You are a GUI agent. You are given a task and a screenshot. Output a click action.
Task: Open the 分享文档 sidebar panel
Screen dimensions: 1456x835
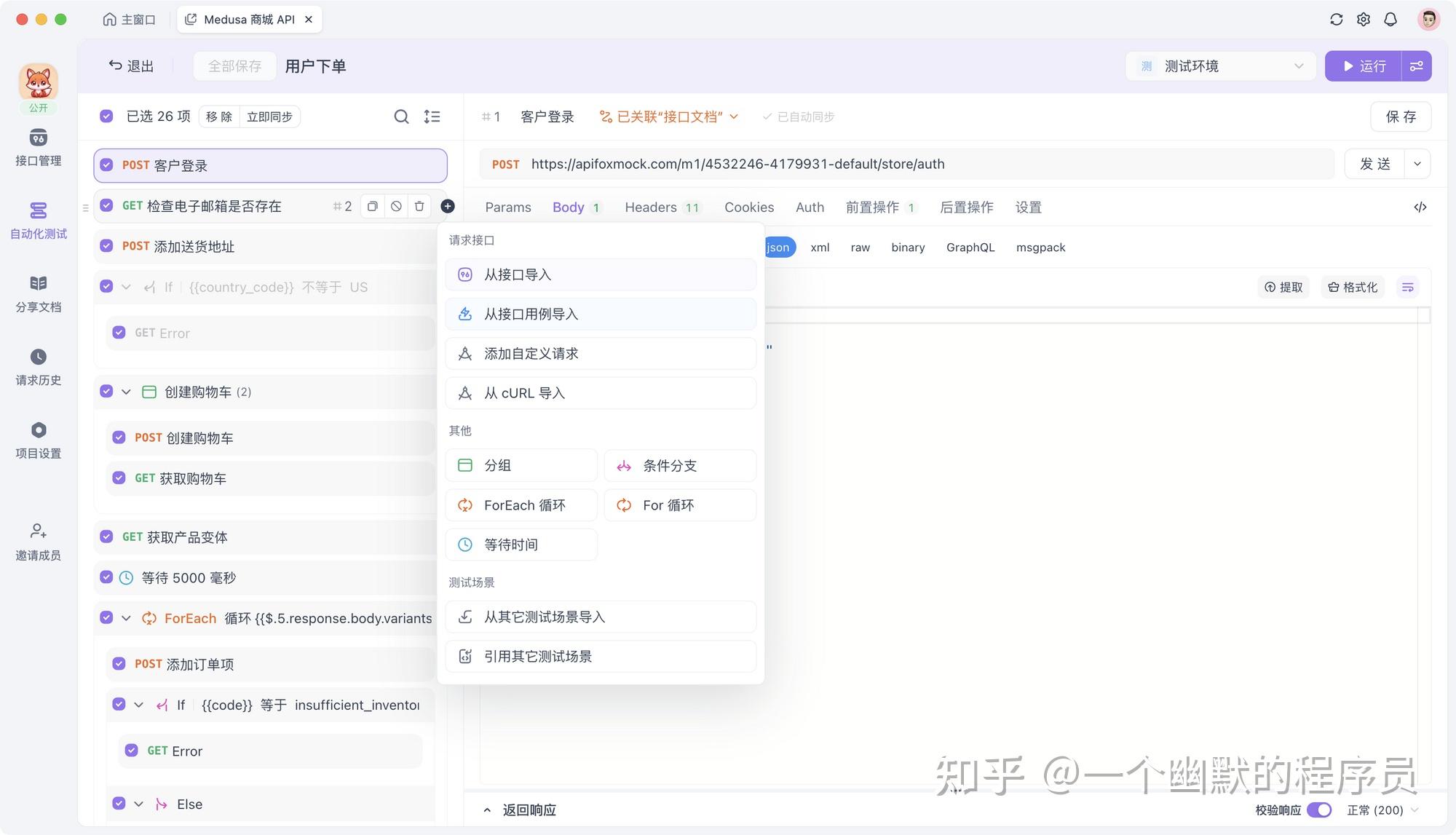click(x=38, y=291)
